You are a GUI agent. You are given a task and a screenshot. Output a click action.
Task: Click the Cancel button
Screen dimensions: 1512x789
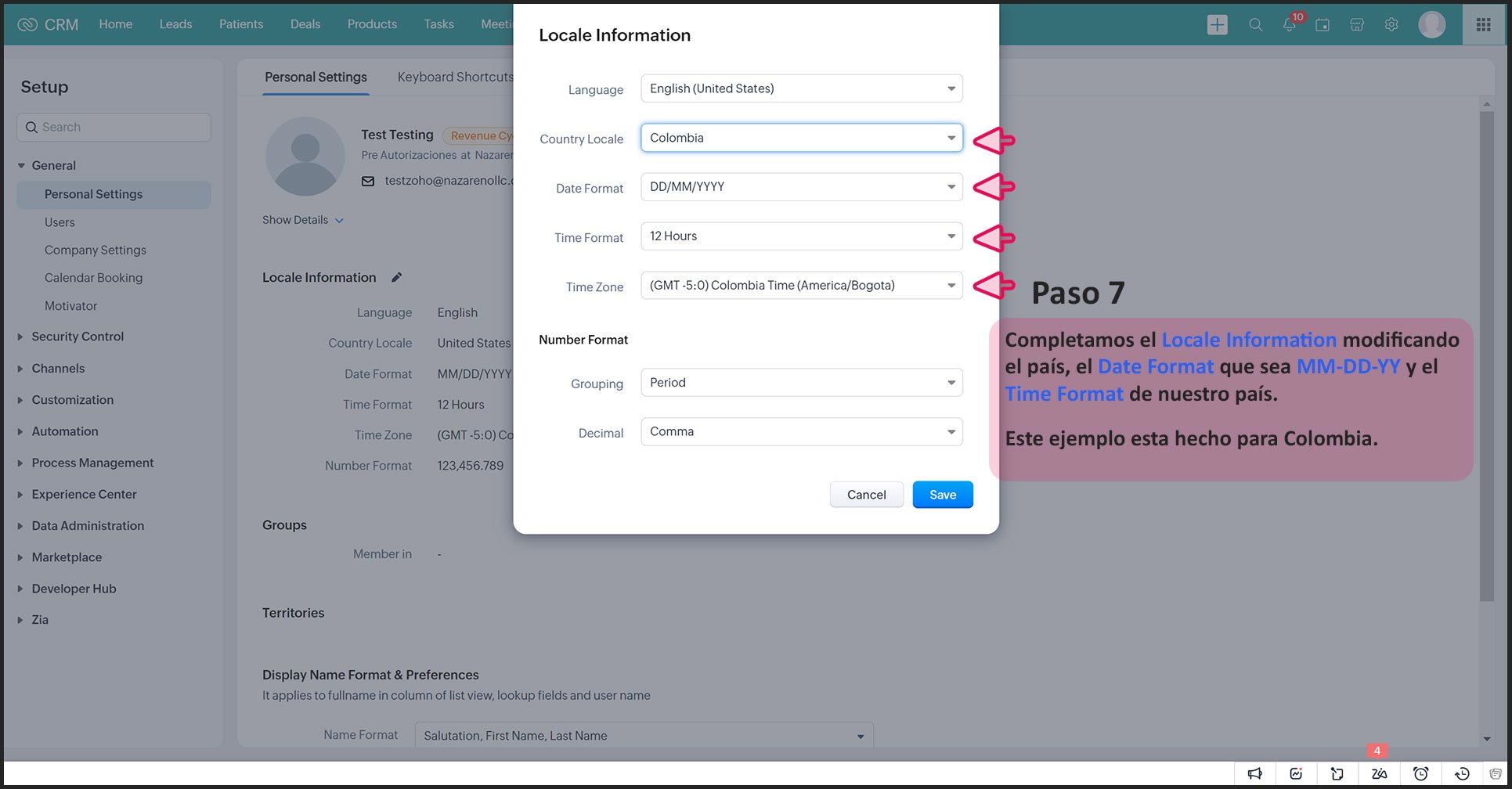coord(866,495)
